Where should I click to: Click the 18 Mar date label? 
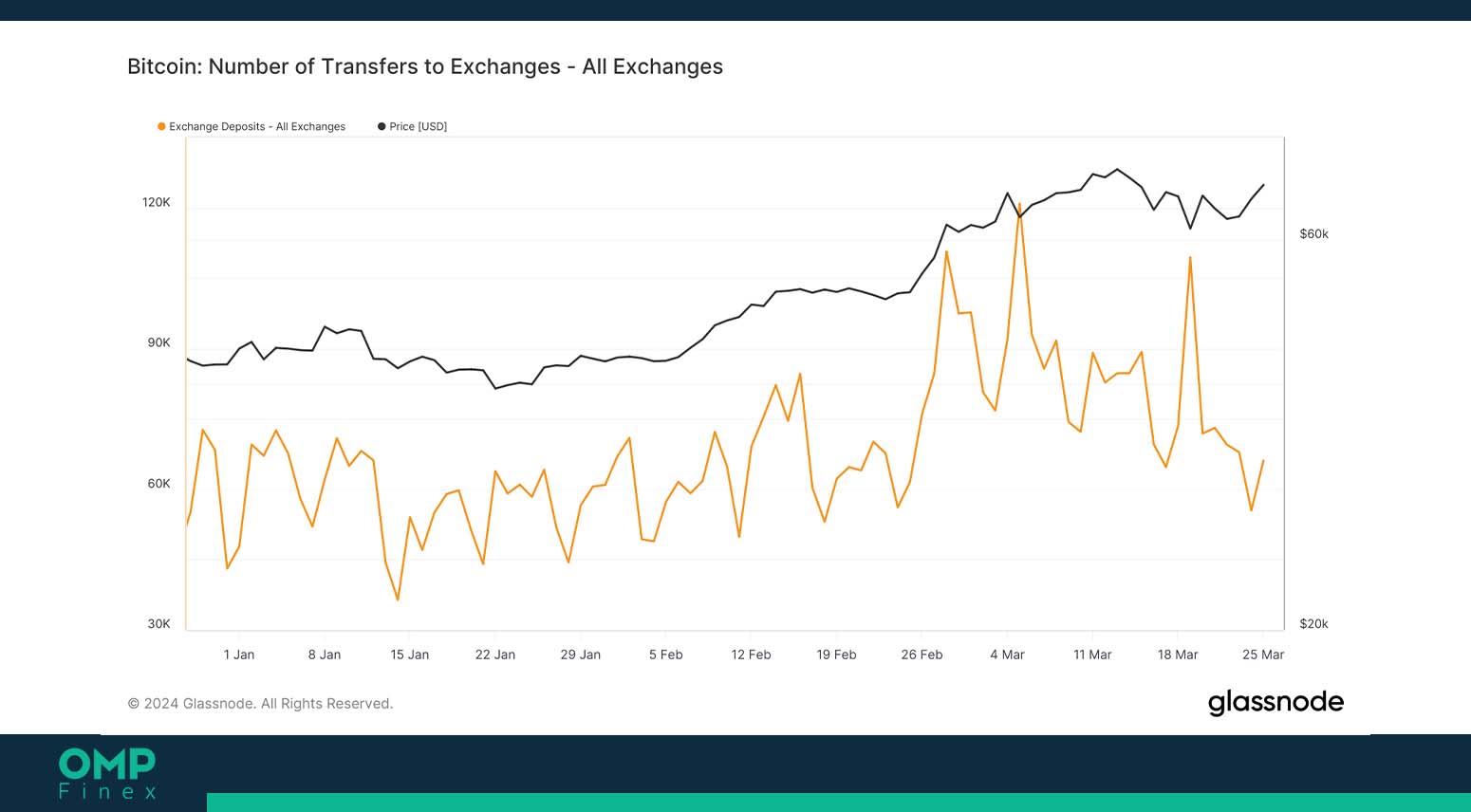coord(1179,655)
